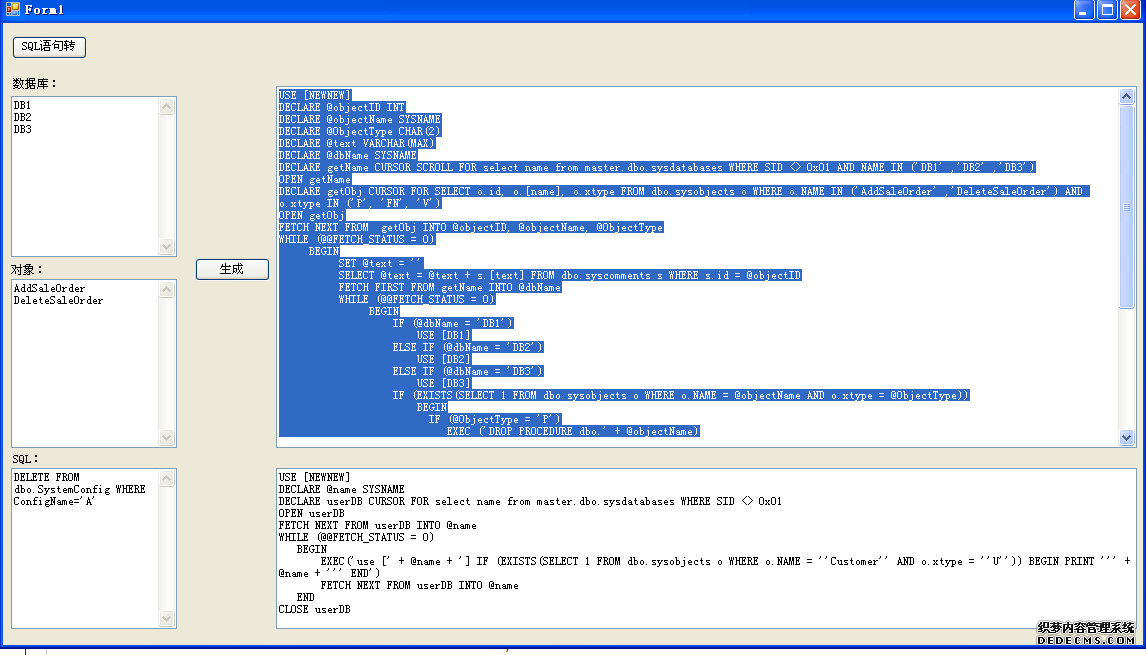Click the SQL box scroll-down arrow
The height and width of the screenshot is (655, 1146).
(167, 619)
